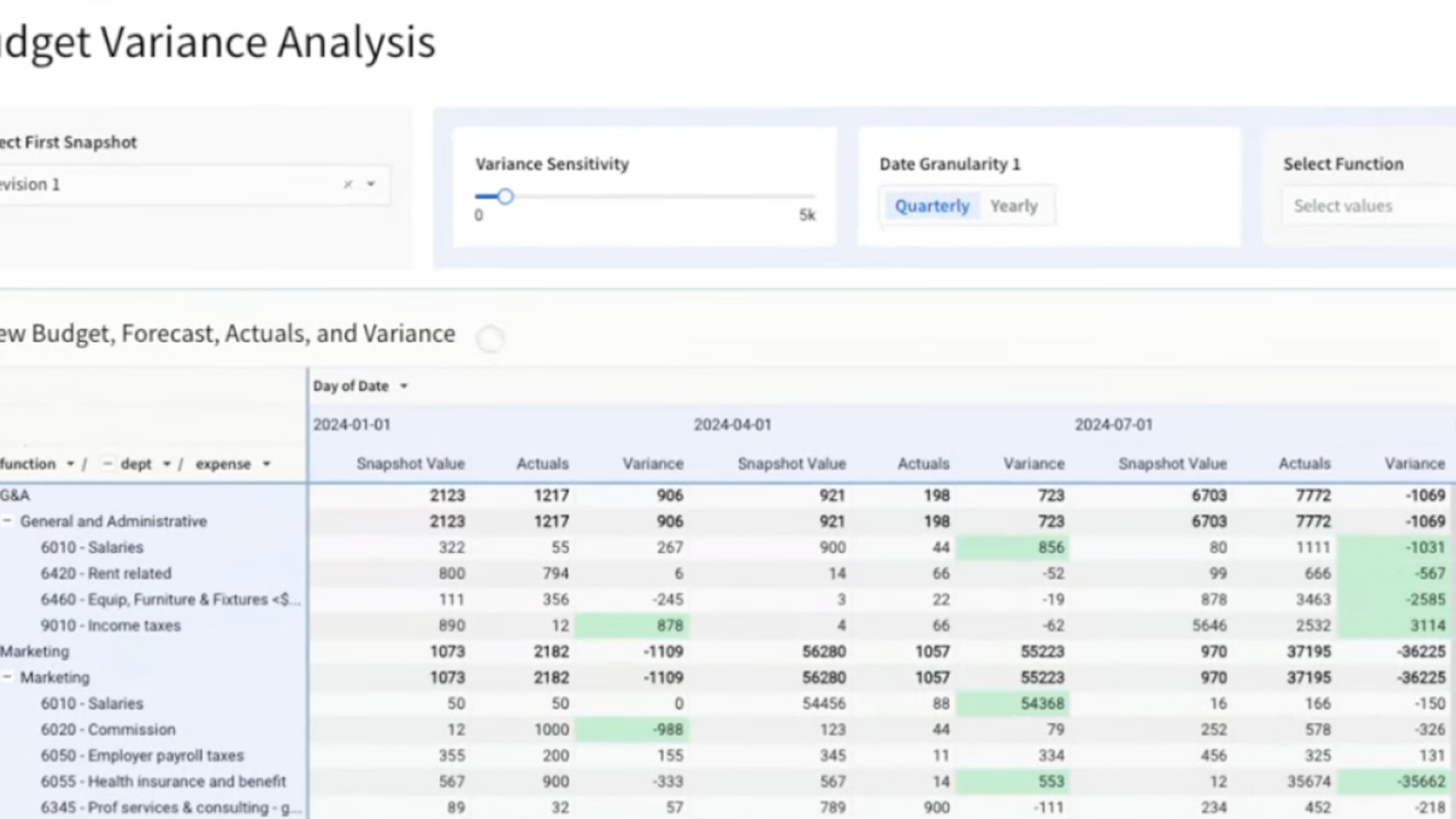Click Variance header under 2024-04-01
1456x819 pixels.
coord(1034,464)
